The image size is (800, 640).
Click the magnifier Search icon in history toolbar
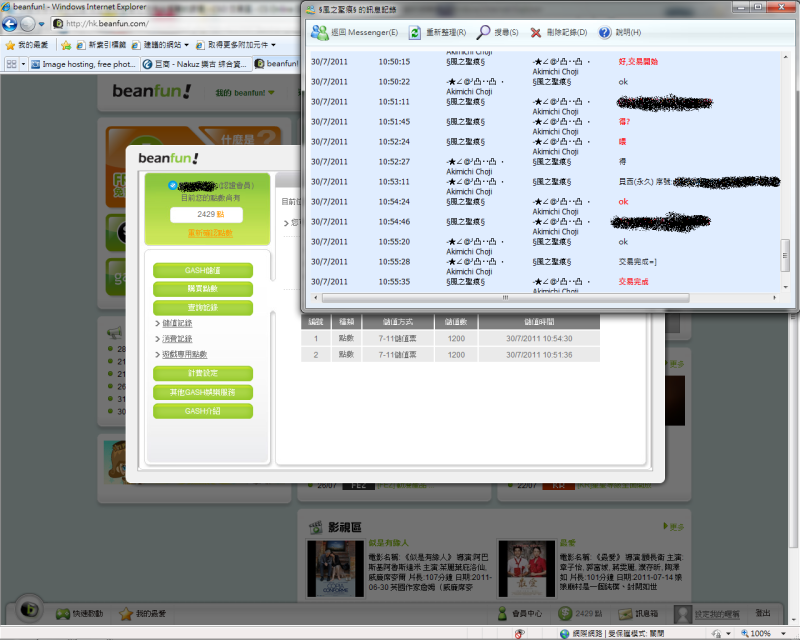[x=483, y=33]
